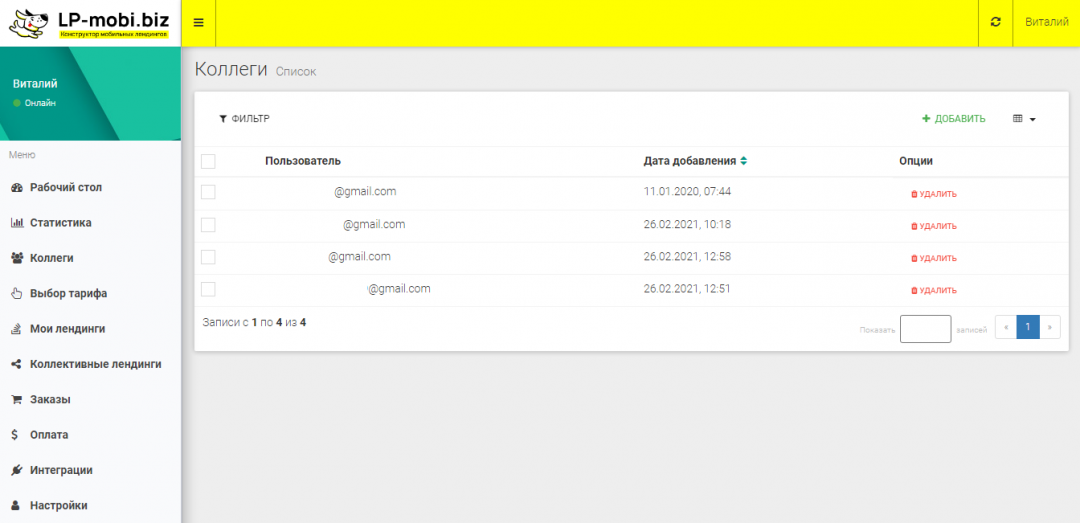Image resolution: width=1080 pixels, height=523 pixels.
Task: Click the LP-mobi.biz dog logo
Action: 32,23
